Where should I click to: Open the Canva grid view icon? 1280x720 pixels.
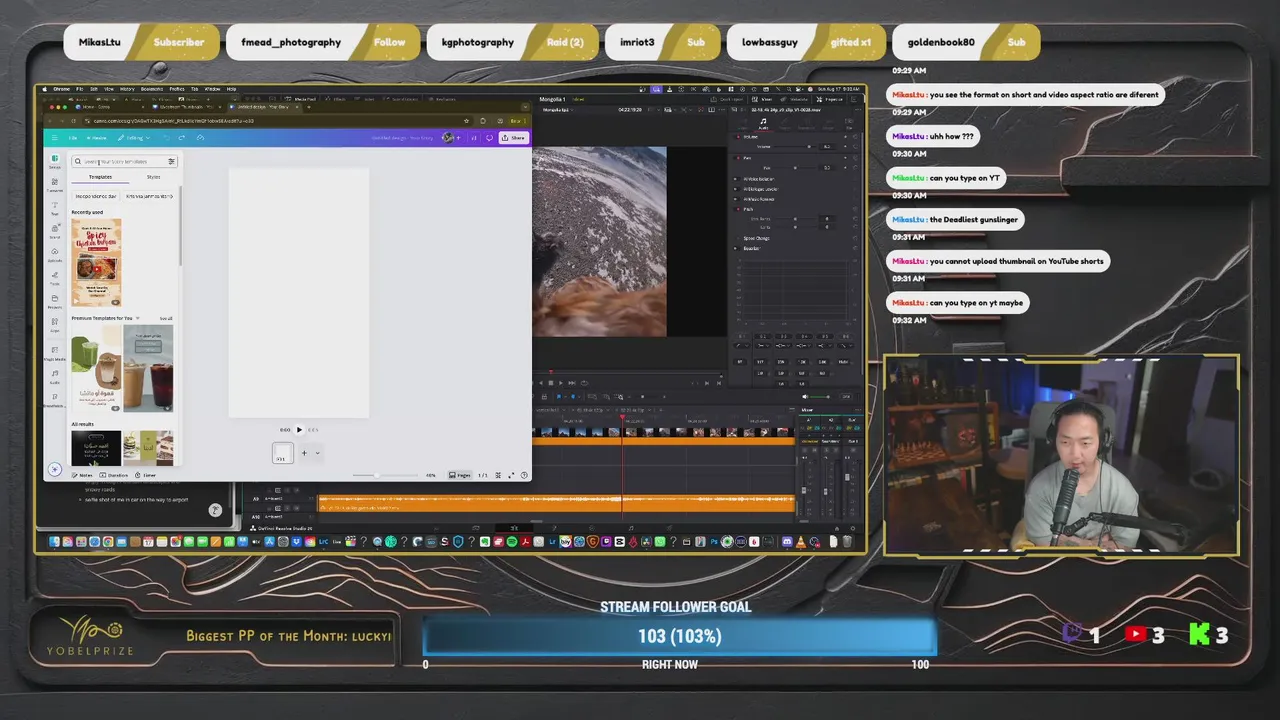click(x=498, y=475)
